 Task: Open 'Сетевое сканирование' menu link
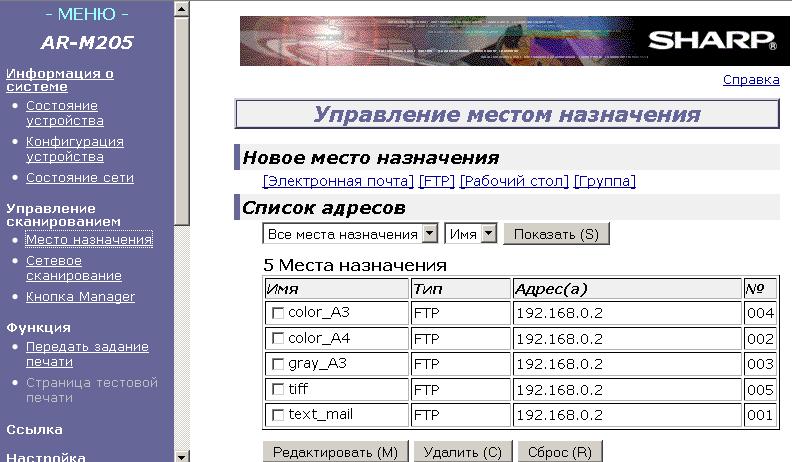(74, 268)
